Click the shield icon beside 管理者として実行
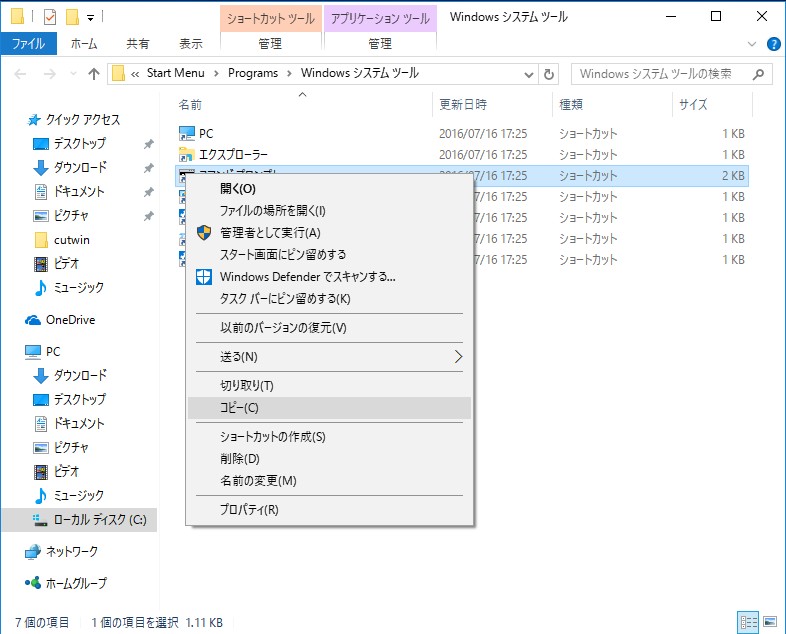The height and width of the screenshot is (634, 786). (204, 233)
